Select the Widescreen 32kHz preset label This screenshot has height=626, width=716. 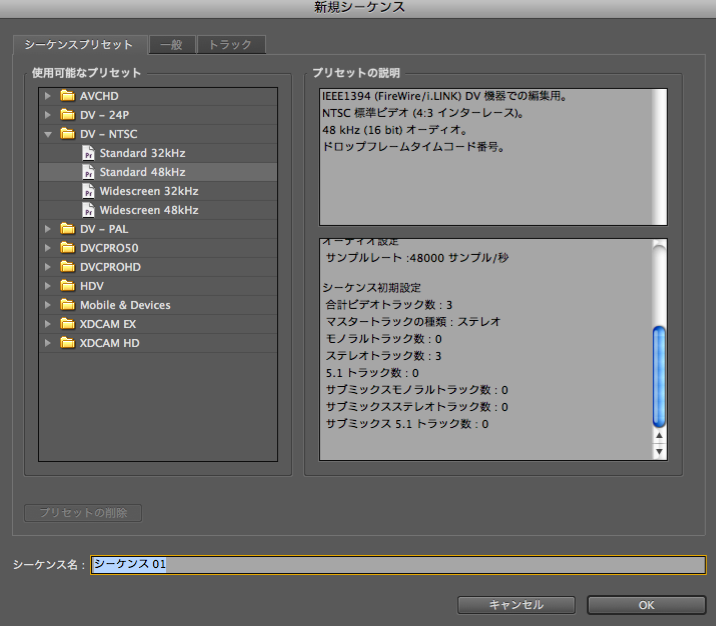[x=149, y=191]
